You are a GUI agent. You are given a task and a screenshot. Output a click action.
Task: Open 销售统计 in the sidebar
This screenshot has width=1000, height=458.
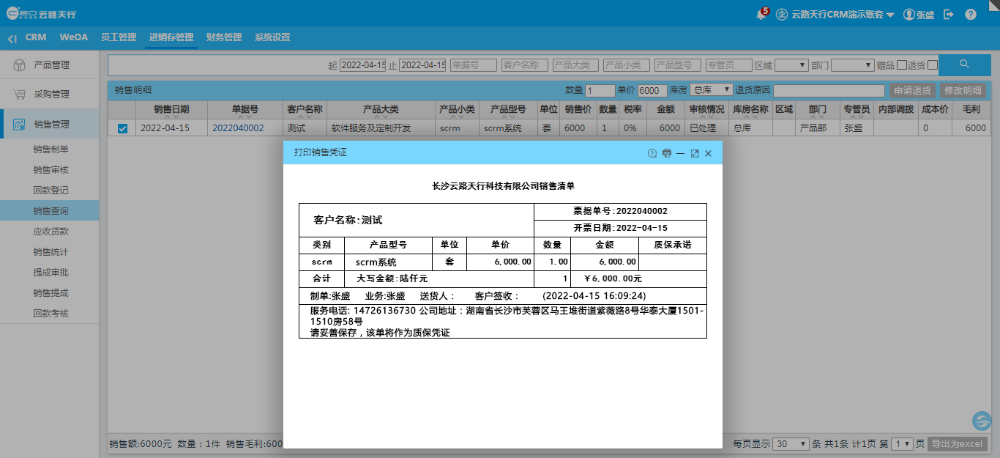click(50, 252)
